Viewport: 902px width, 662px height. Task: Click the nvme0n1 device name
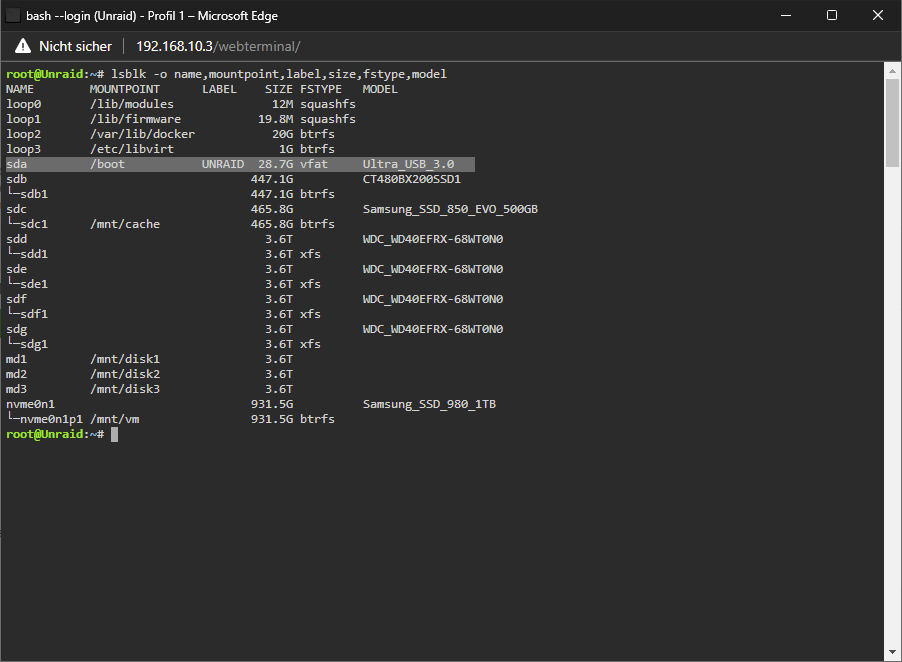(x=30, y=404)
